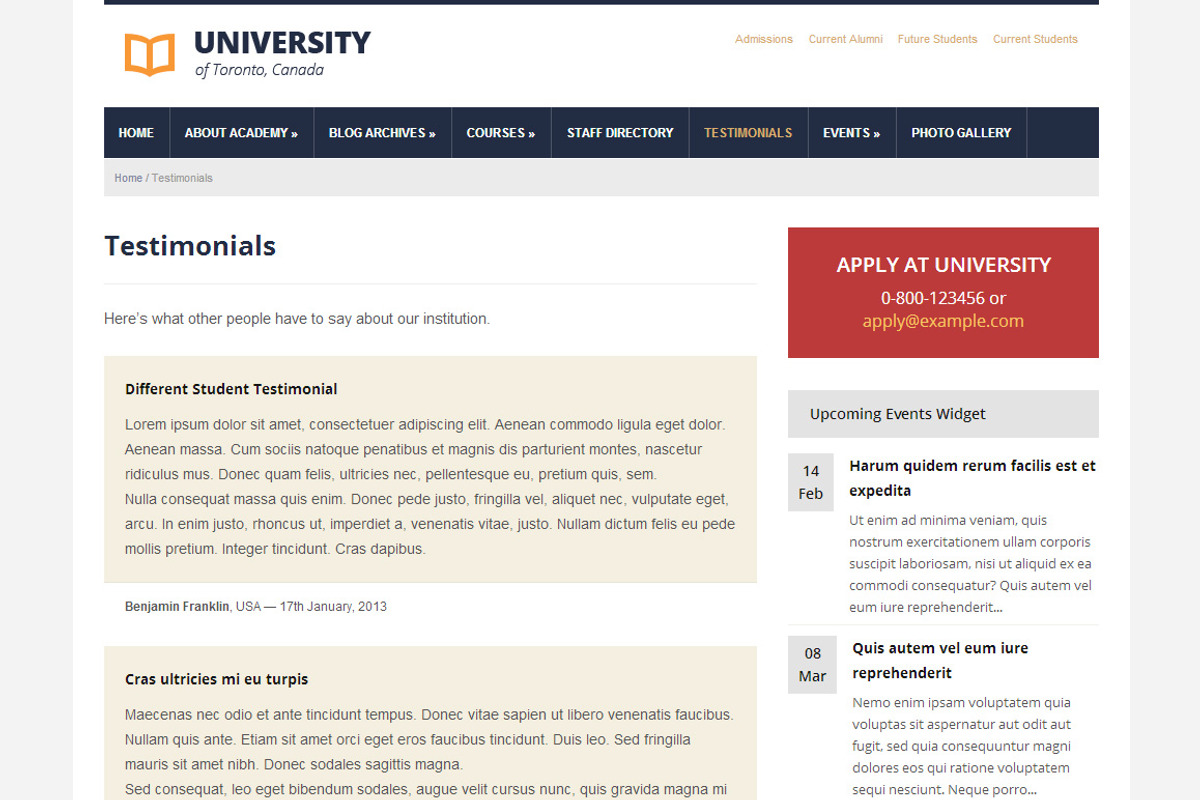Open the Photo Gallery page
The height and width of the screenshot is (800, 1200).
click(961, 132)
